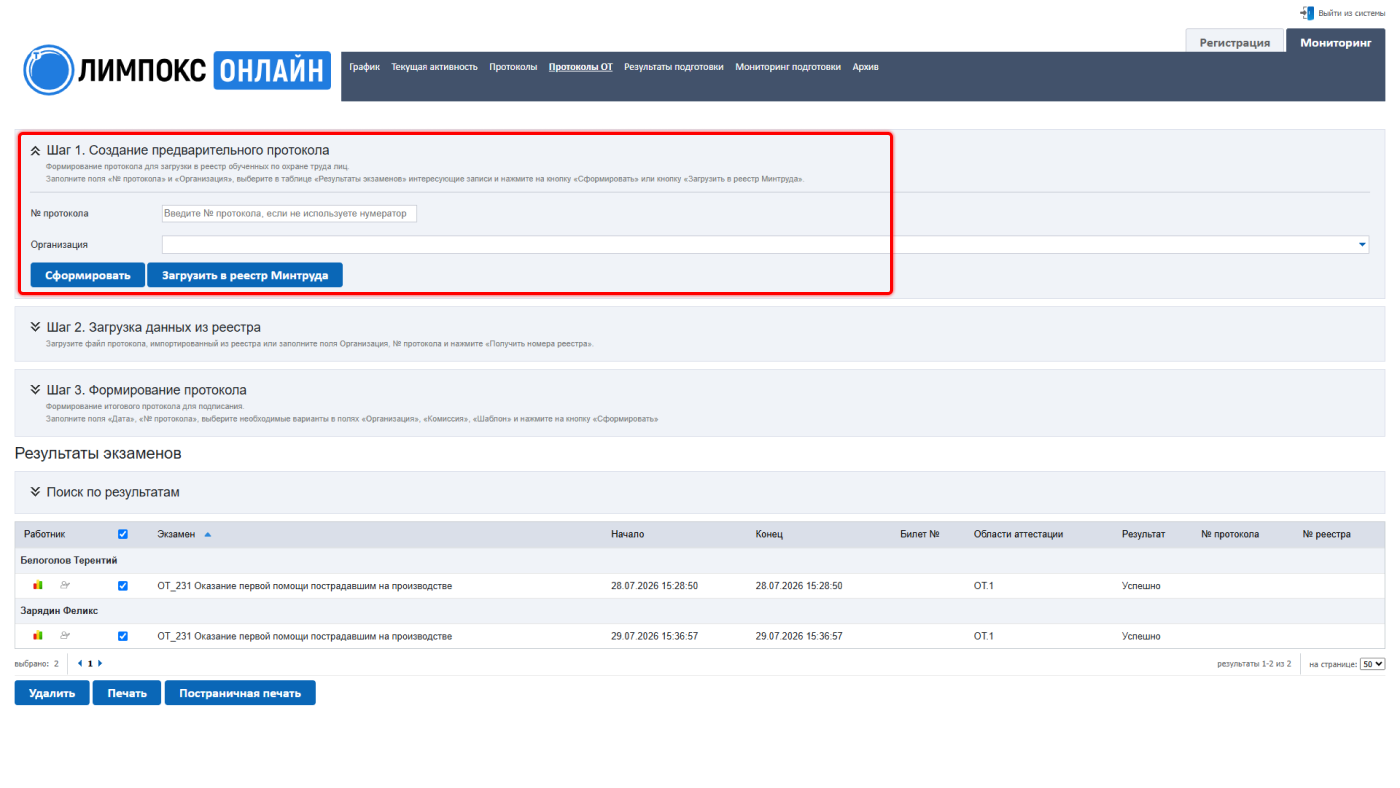Switch to the Регистрация tab
Image resolution: width=1400 pixels, height=788 pixels.
point(1235,42)
